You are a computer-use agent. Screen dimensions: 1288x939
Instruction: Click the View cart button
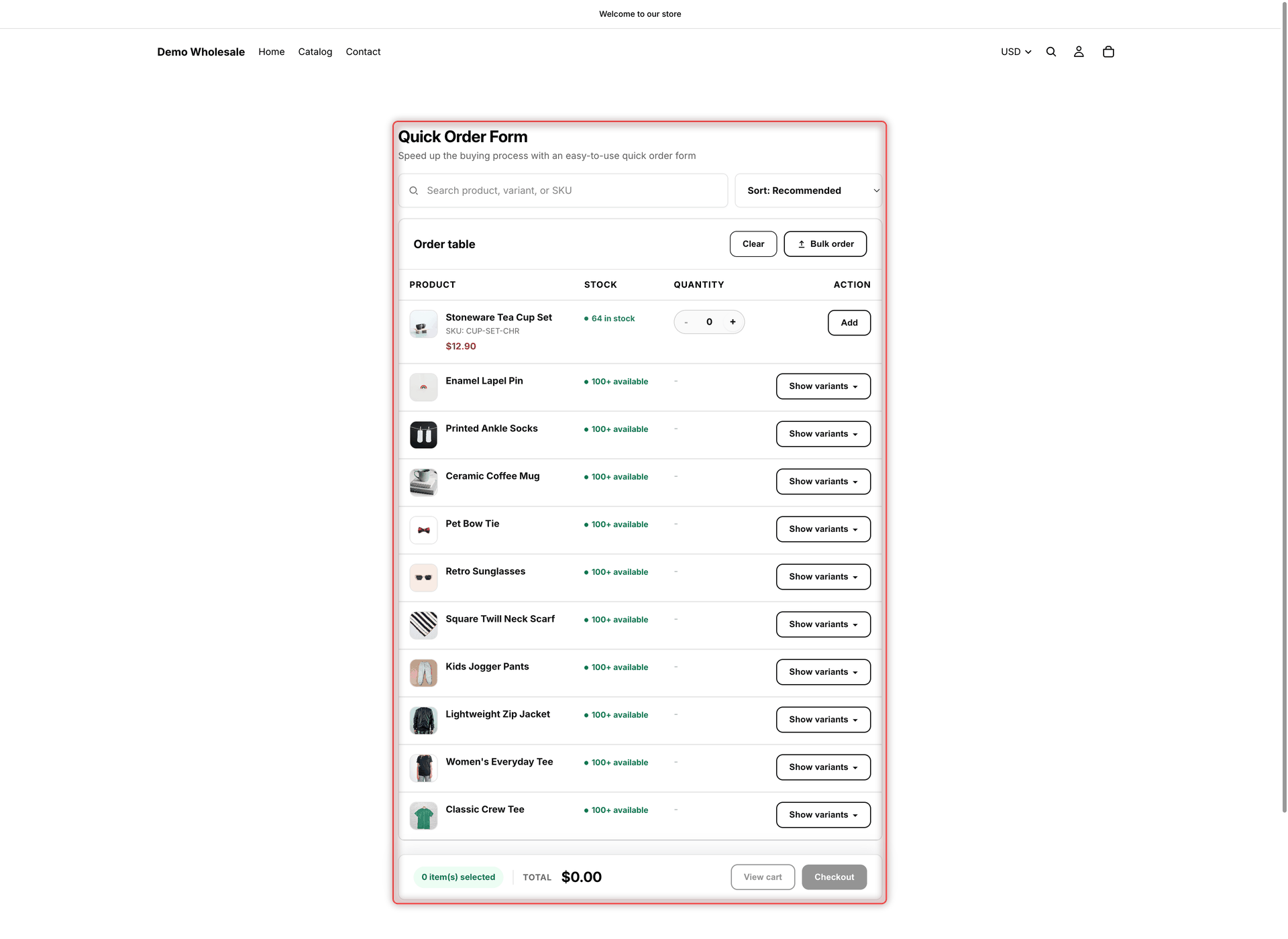point(763,877)
